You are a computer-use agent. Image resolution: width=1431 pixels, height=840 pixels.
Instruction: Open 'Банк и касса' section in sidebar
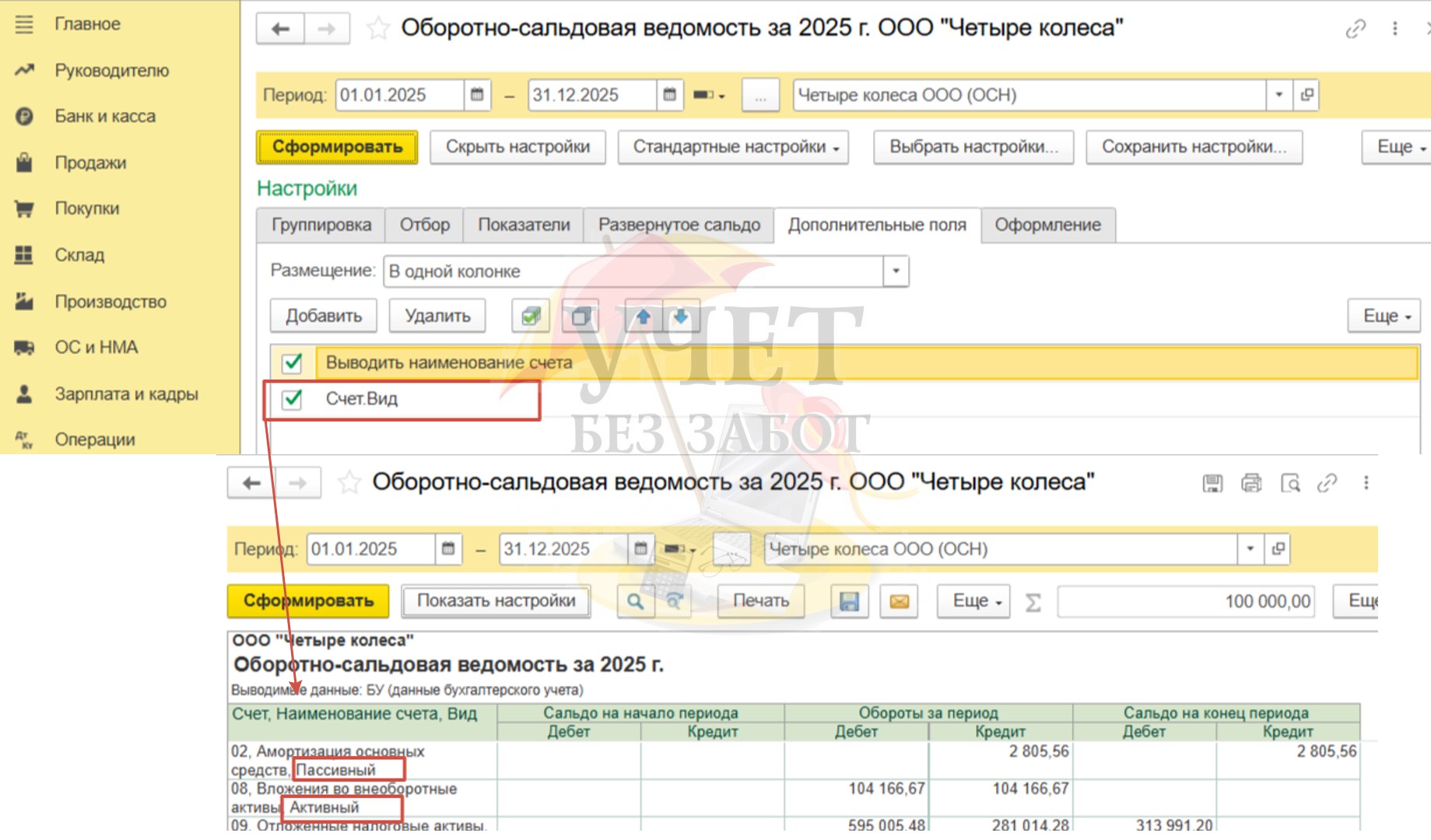pyautogui.click(x=105, y=116)
